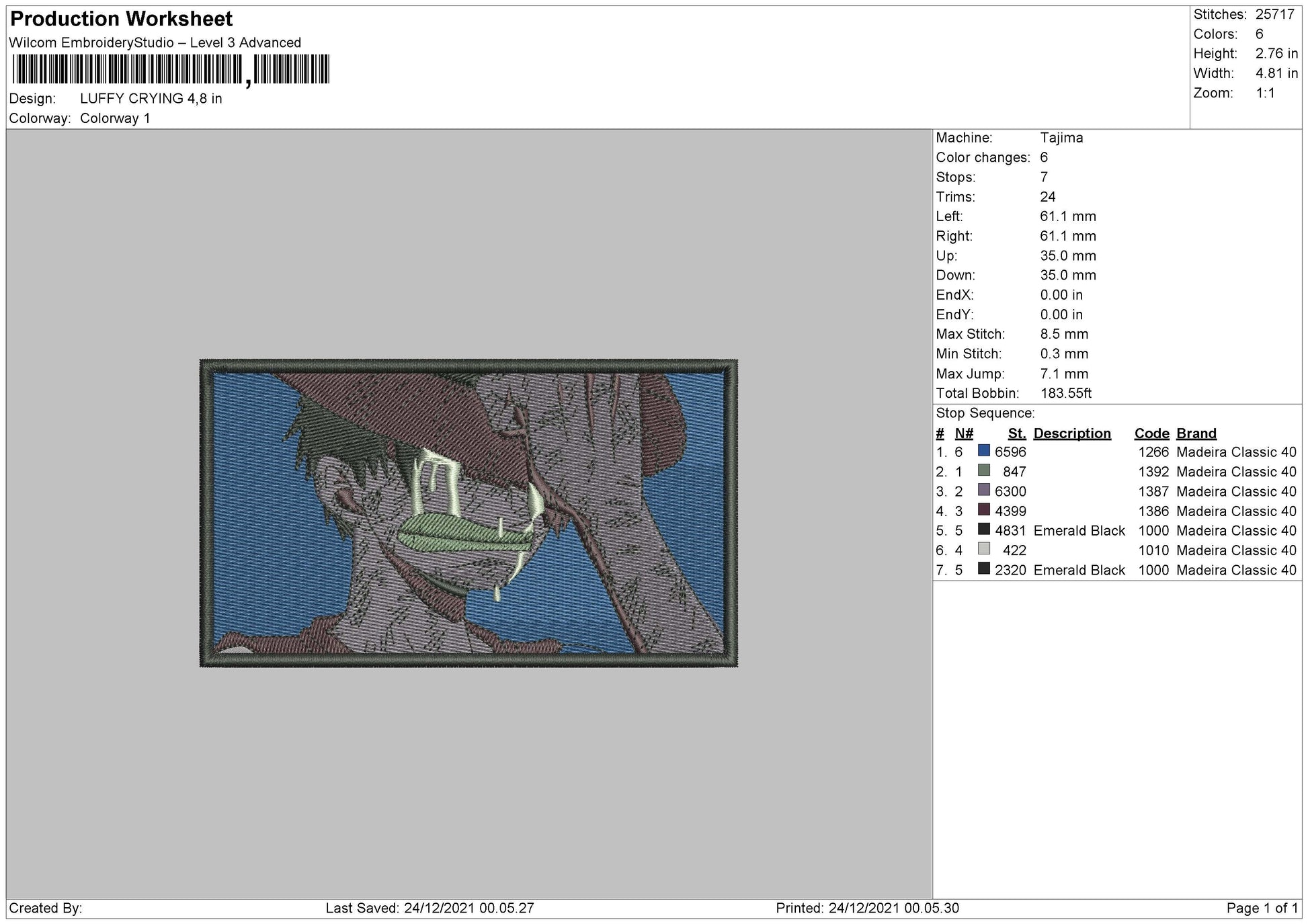Click the Total Bobbin value 183.55ft

[1065, 393]
